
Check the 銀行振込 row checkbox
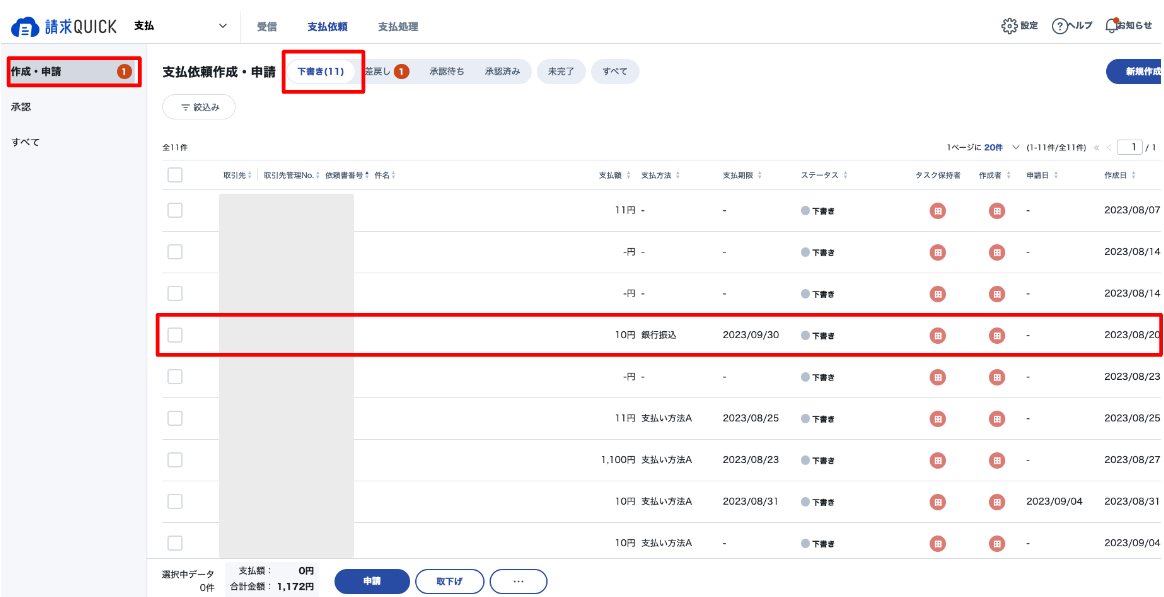[175, 336]
